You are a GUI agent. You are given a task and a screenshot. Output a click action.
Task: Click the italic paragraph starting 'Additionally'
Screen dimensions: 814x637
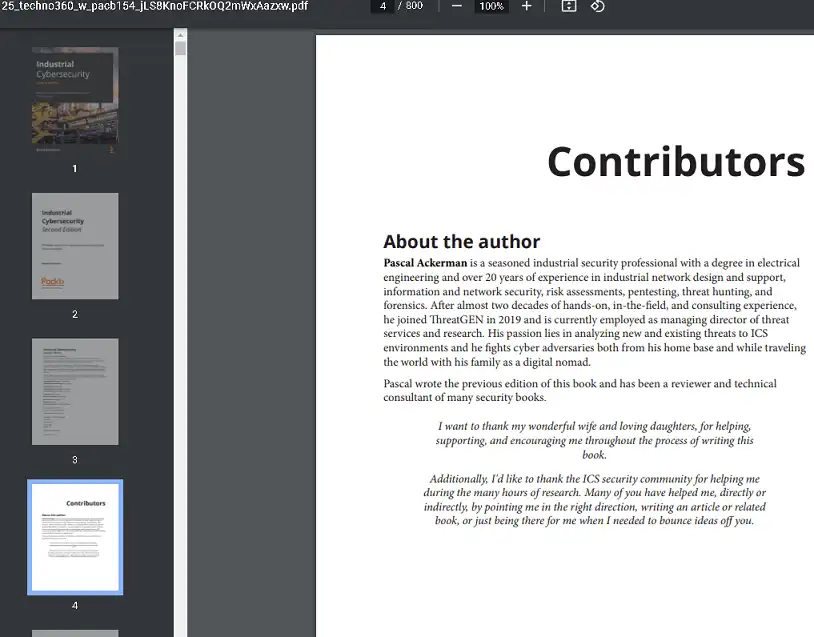click(x=594, y=499)
